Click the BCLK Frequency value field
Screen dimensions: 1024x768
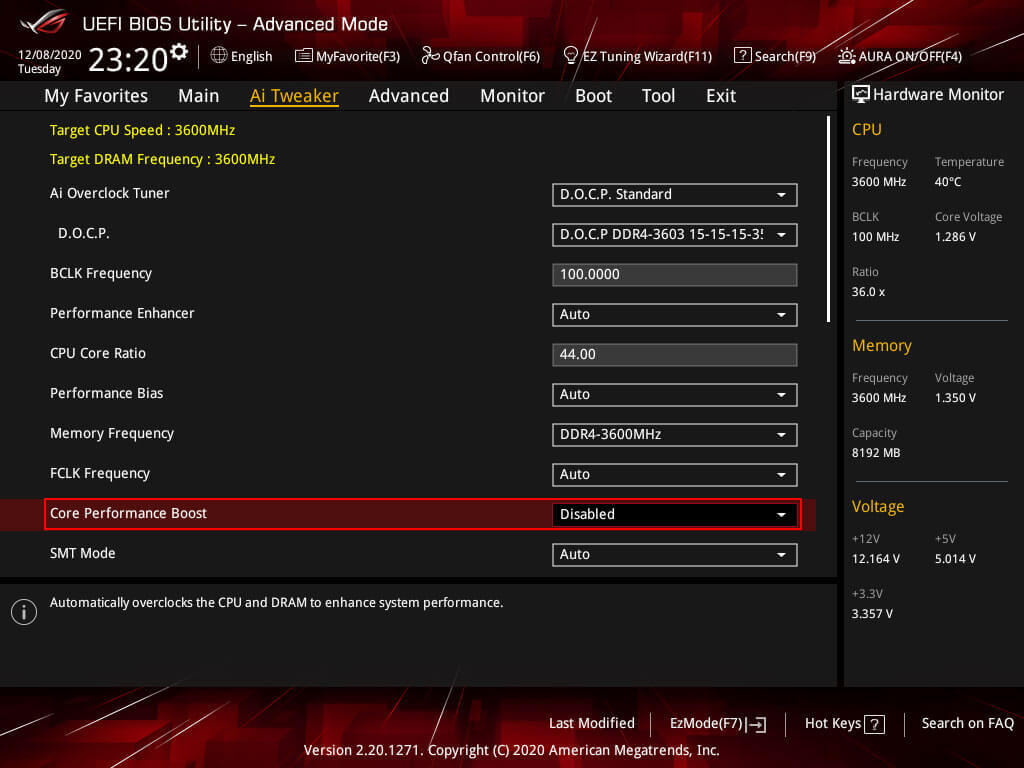point(675,274)
